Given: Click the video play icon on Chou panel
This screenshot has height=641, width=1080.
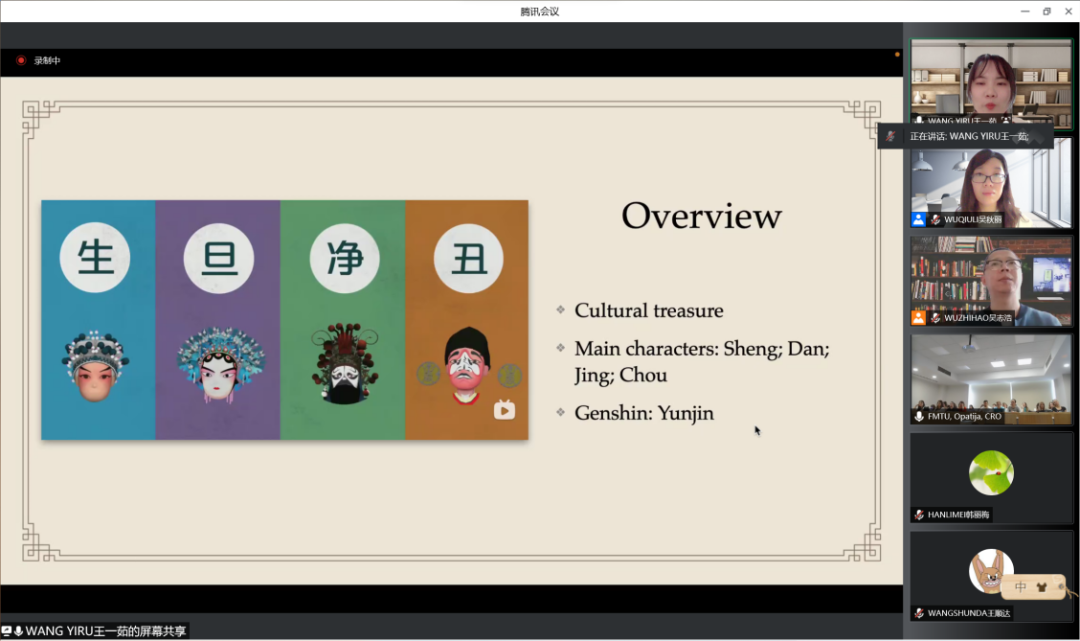Looking at the screenshot, I should [504, 409].
